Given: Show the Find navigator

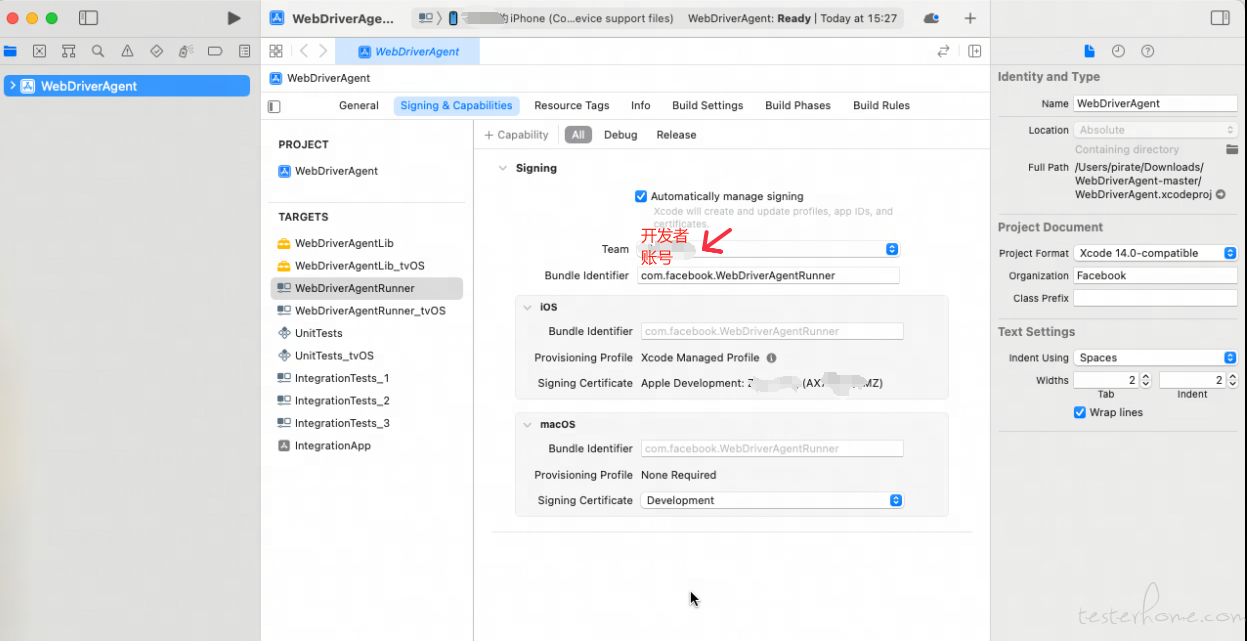Looking at the screenshot, I should pos(98,51).
